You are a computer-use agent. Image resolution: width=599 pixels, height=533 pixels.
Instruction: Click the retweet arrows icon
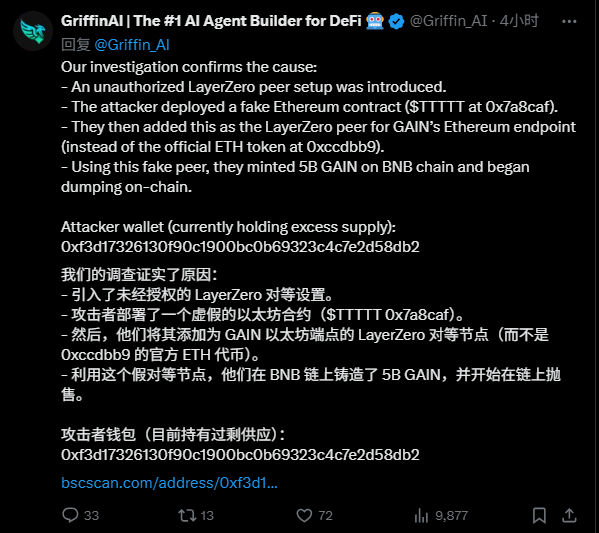pyautogui.click(x=187, y=515)
